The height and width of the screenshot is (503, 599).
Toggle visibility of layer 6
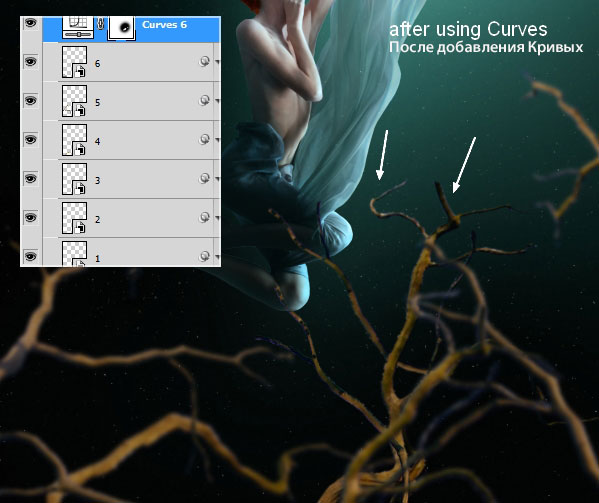coord(31,61)
